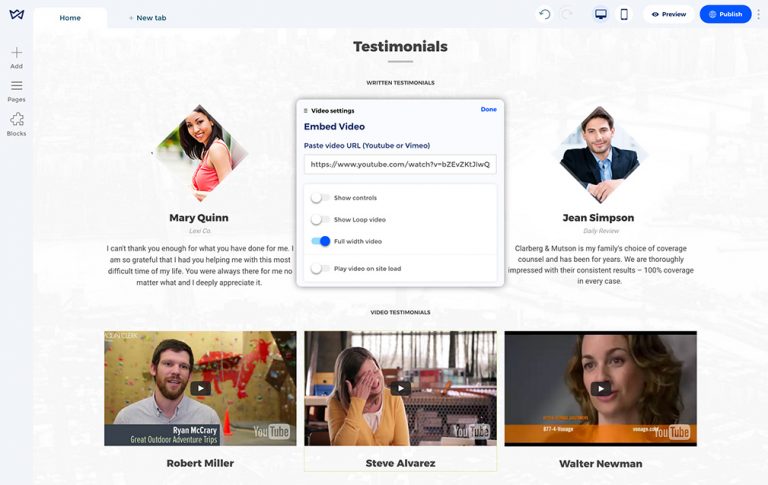This screenshot has height=485, width=768.
Task: Enable the Show controls toggle
Action: coord(320,198)
